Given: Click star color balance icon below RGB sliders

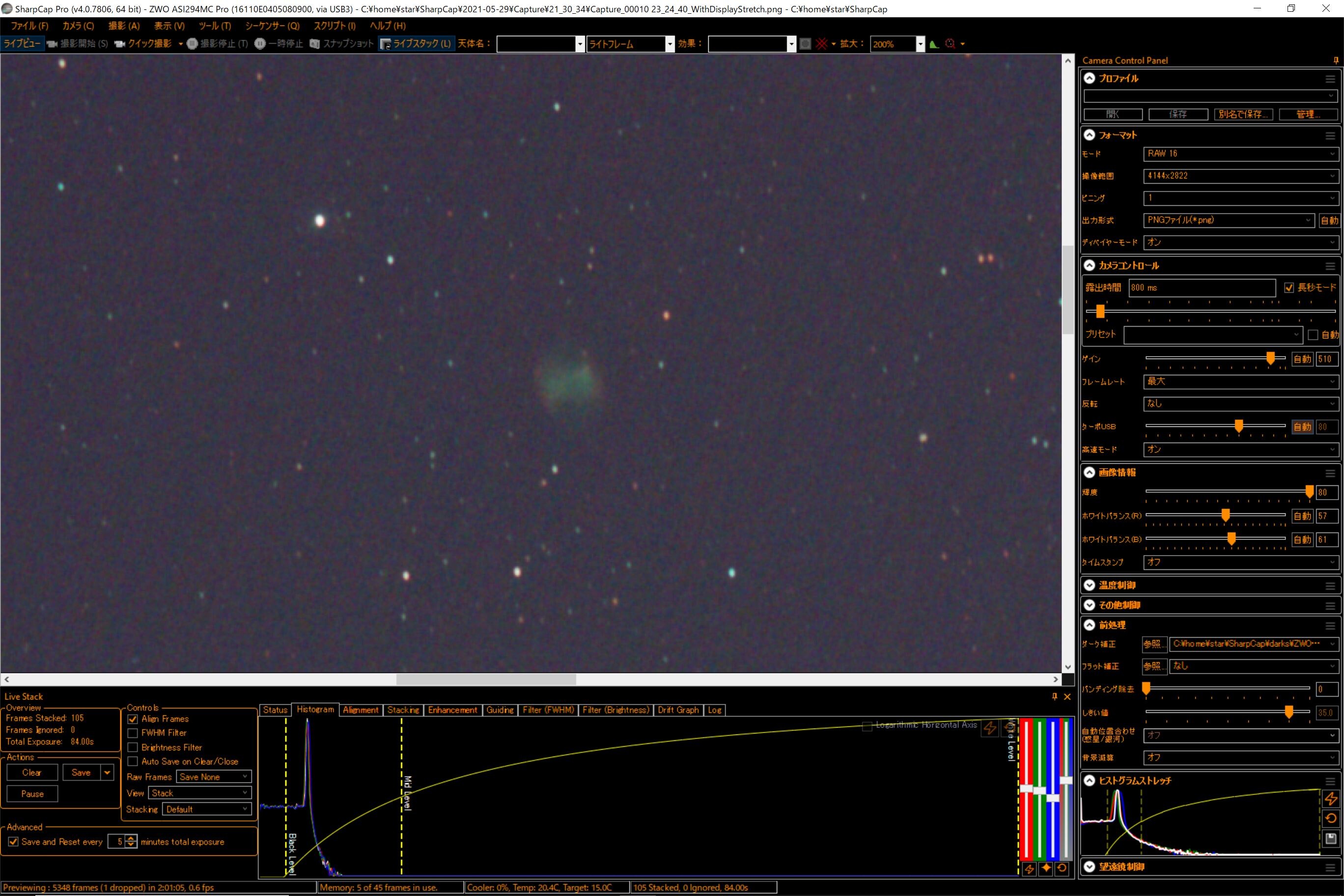Looking at the screenshot, I should [1046, 868].
